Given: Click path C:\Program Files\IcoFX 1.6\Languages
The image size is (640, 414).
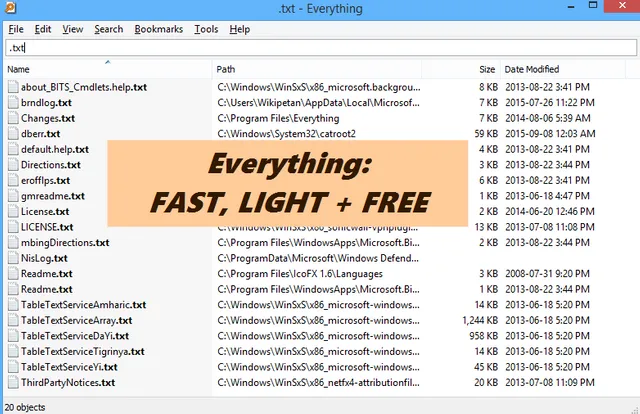Looking at the screenshot, I should pos(300,274).
